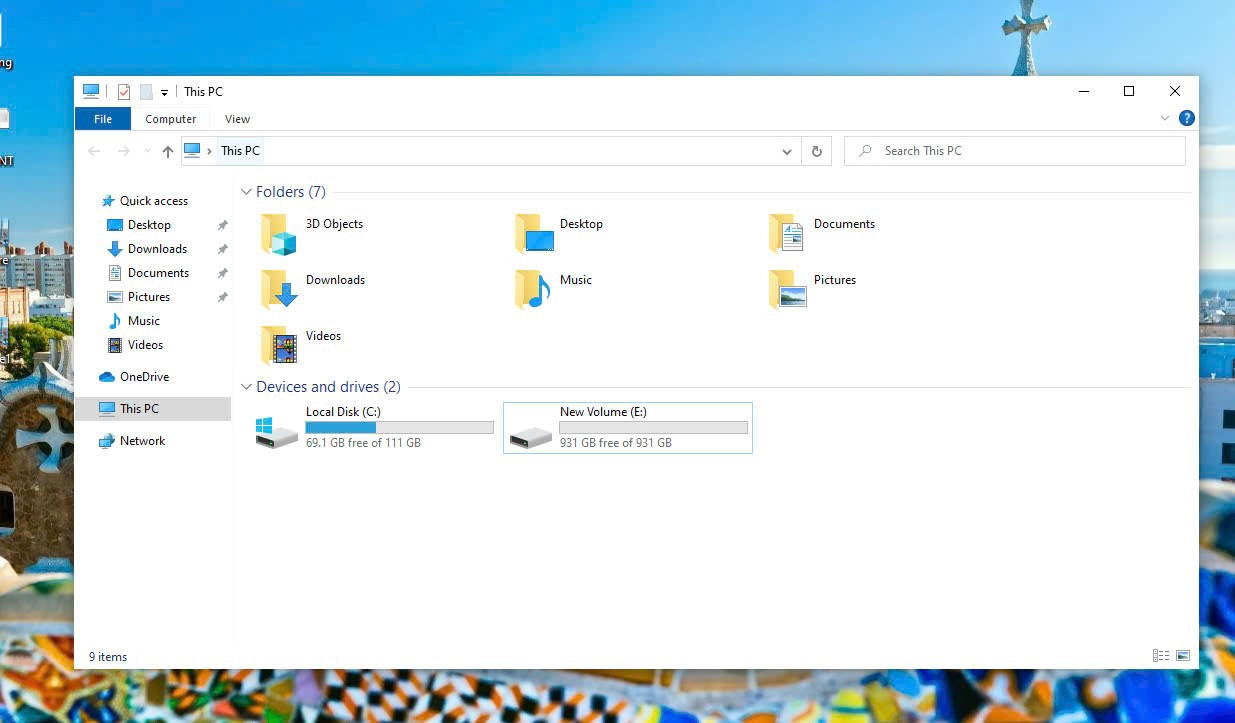Select the Local Disk (C:) drive icon
The height and width of the screenshot is (723, 1235).
(x=277, y=432)
